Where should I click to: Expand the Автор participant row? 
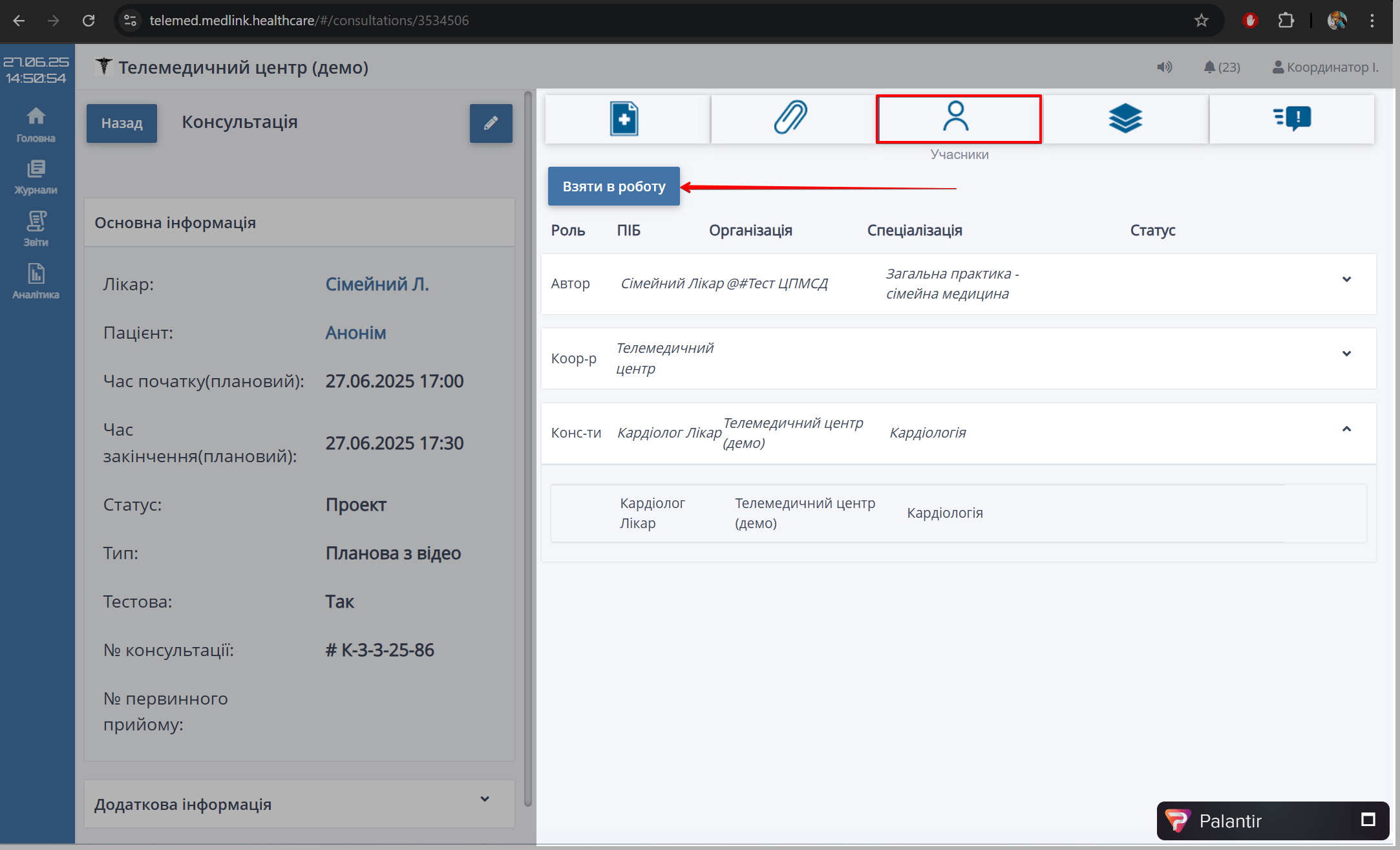(x=1346, y=279)
